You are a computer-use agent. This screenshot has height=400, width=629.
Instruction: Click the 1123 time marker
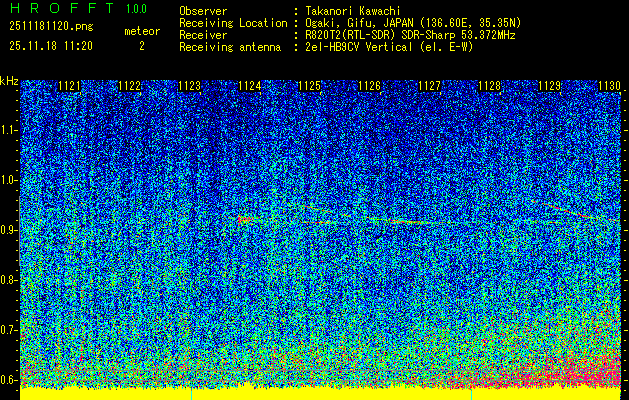[x=189, y=86]
